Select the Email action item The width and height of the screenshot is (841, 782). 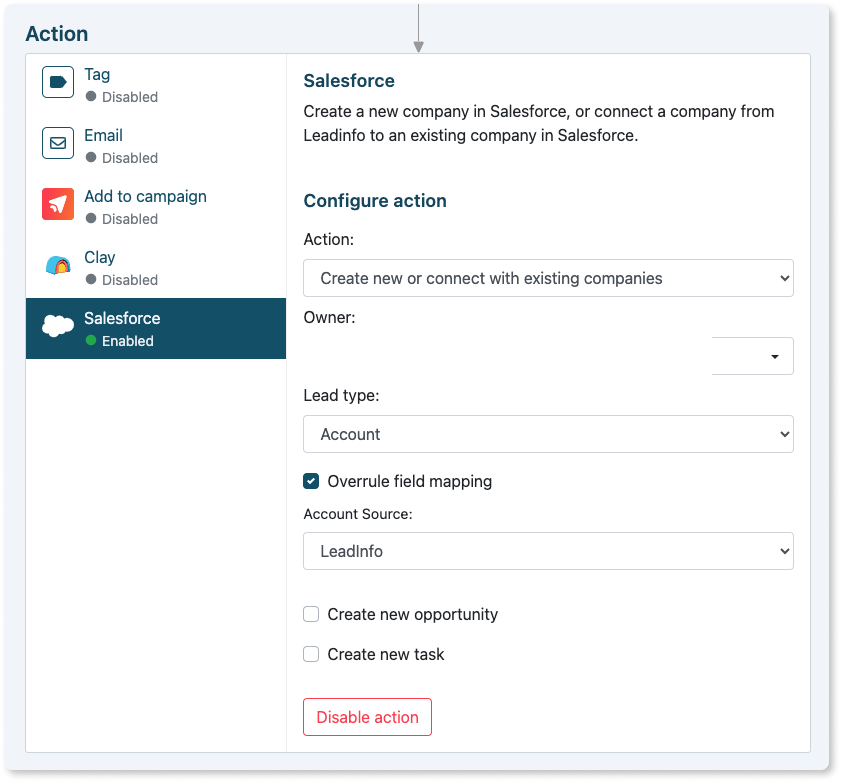click(x=156, y=145)
